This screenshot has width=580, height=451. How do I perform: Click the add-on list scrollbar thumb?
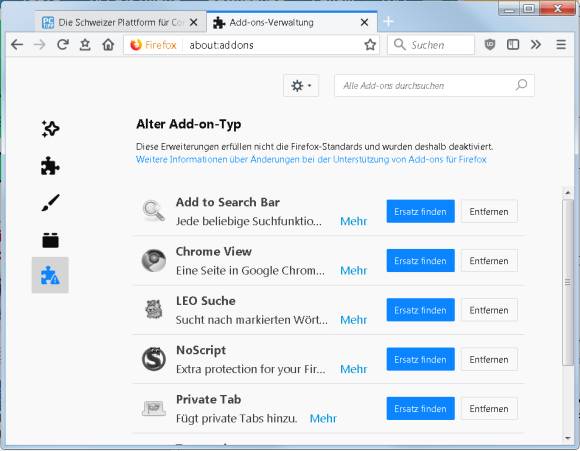click(x=567, y=282)
